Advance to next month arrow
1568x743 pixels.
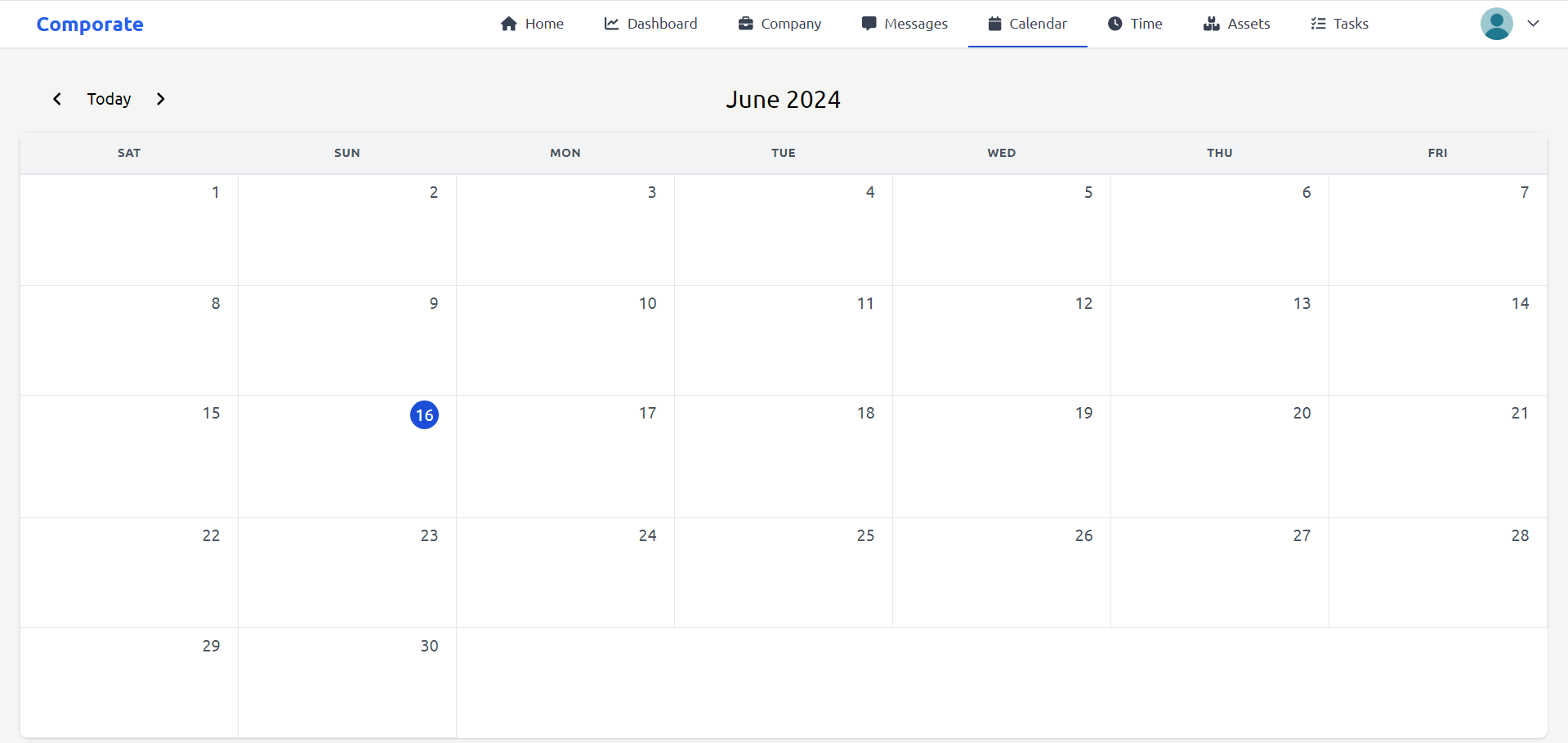point(161,99)
